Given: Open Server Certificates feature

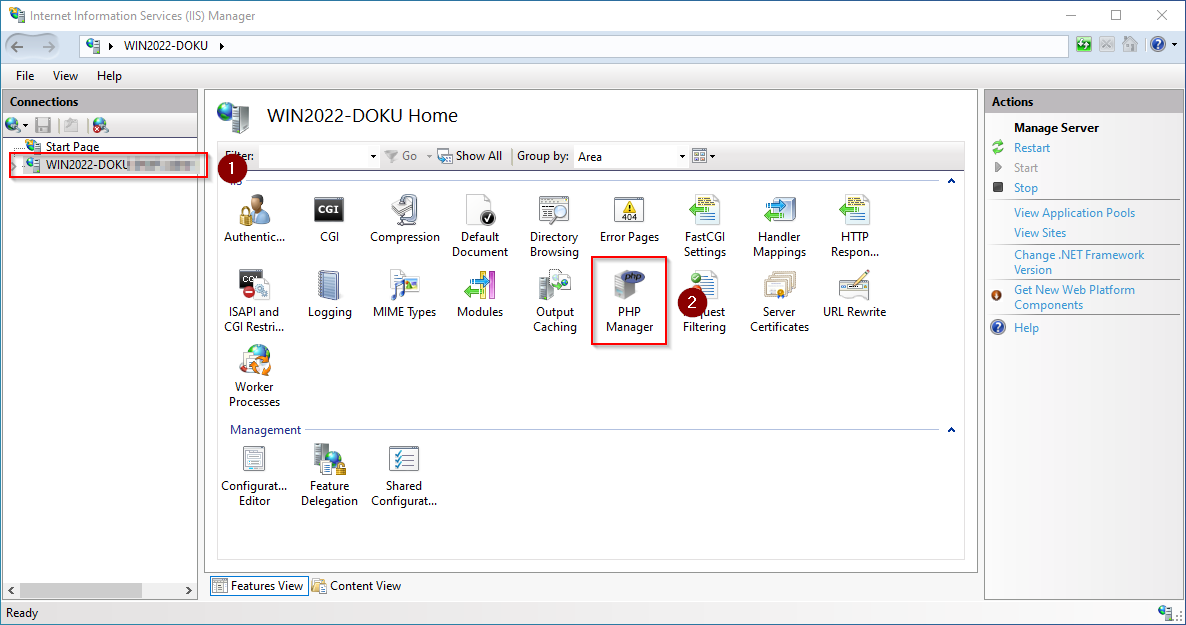Looking at the screenshot, I should pos(779,301).
